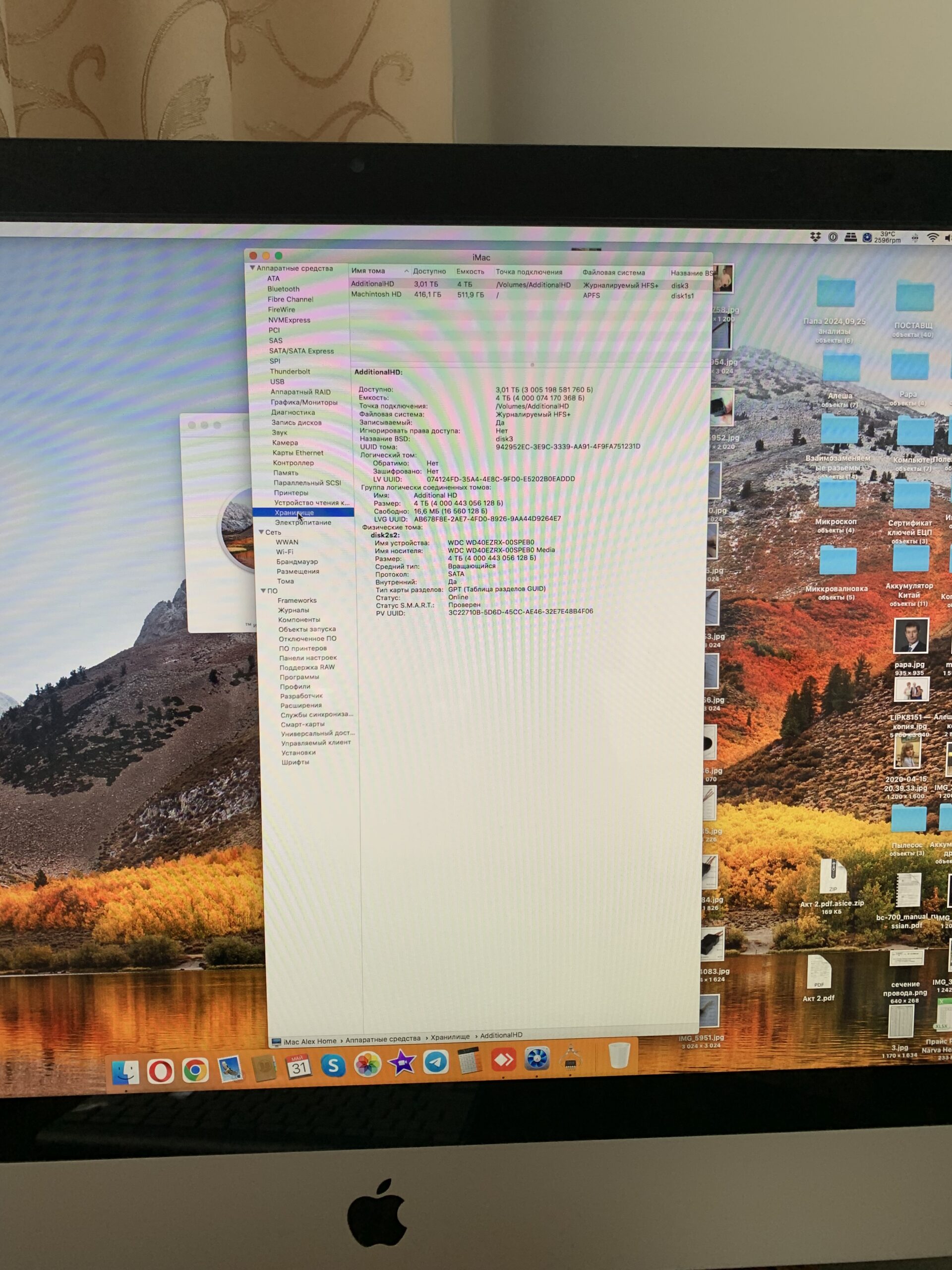Click Аппаратные средства in the path bar
952x1270 pixels.
383,1039
